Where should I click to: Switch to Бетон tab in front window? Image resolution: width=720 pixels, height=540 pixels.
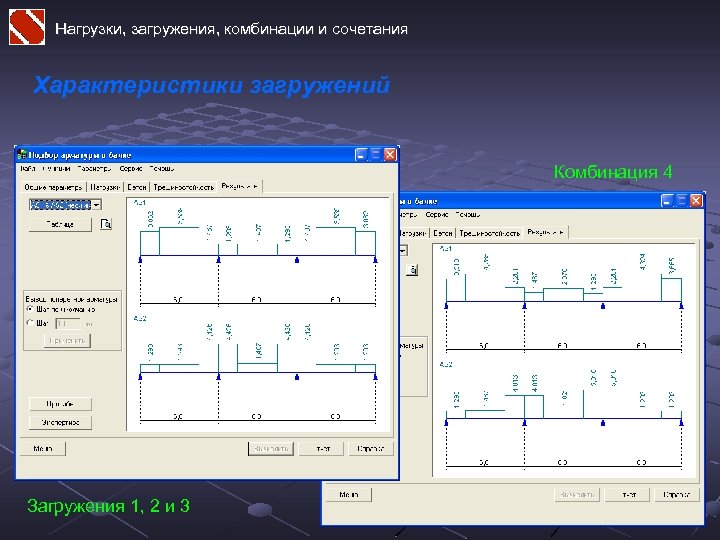pos(137,187)
